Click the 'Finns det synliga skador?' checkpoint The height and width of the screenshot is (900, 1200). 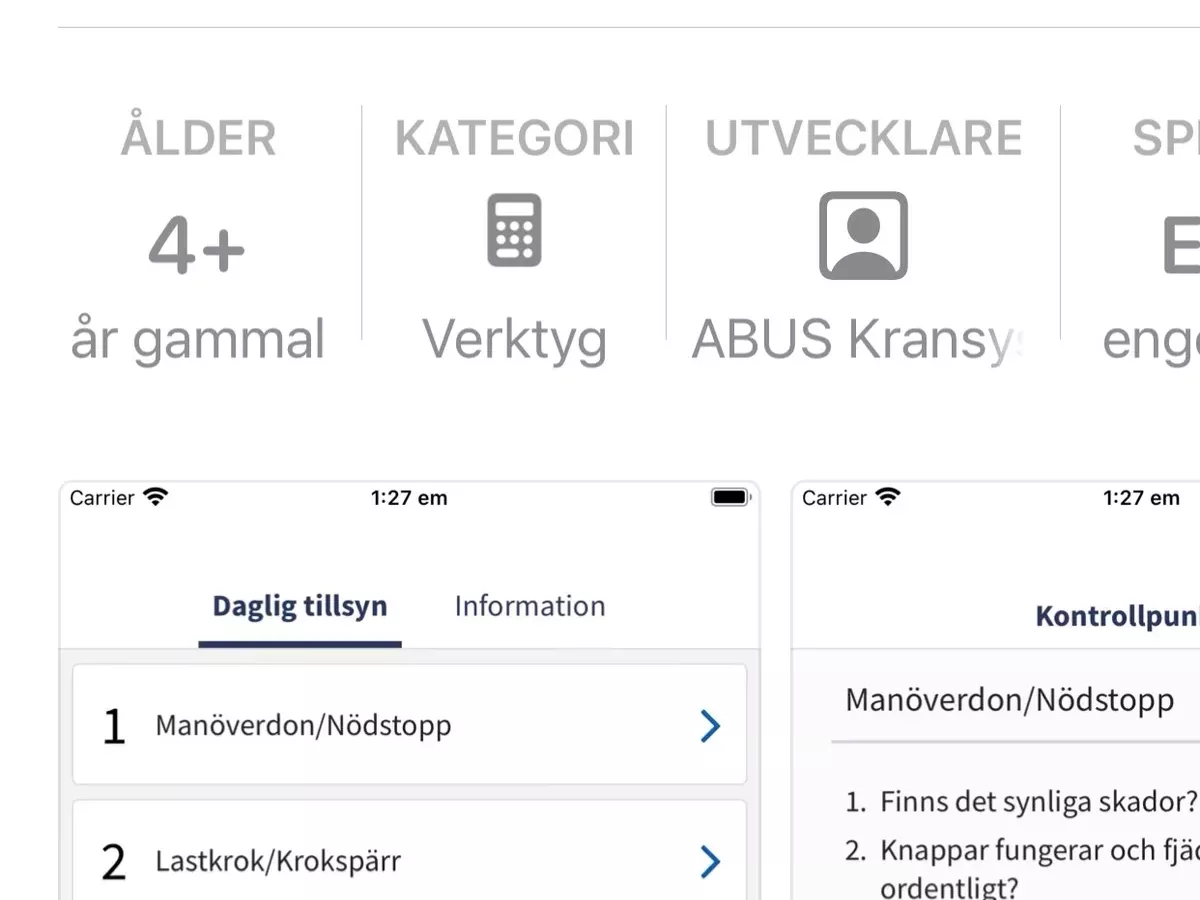[1022, 801]
